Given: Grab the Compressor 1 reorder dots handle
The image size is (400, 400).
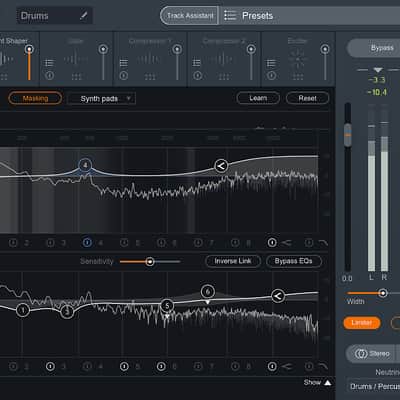Looking at the screenshot, I should tap(150, 77).
